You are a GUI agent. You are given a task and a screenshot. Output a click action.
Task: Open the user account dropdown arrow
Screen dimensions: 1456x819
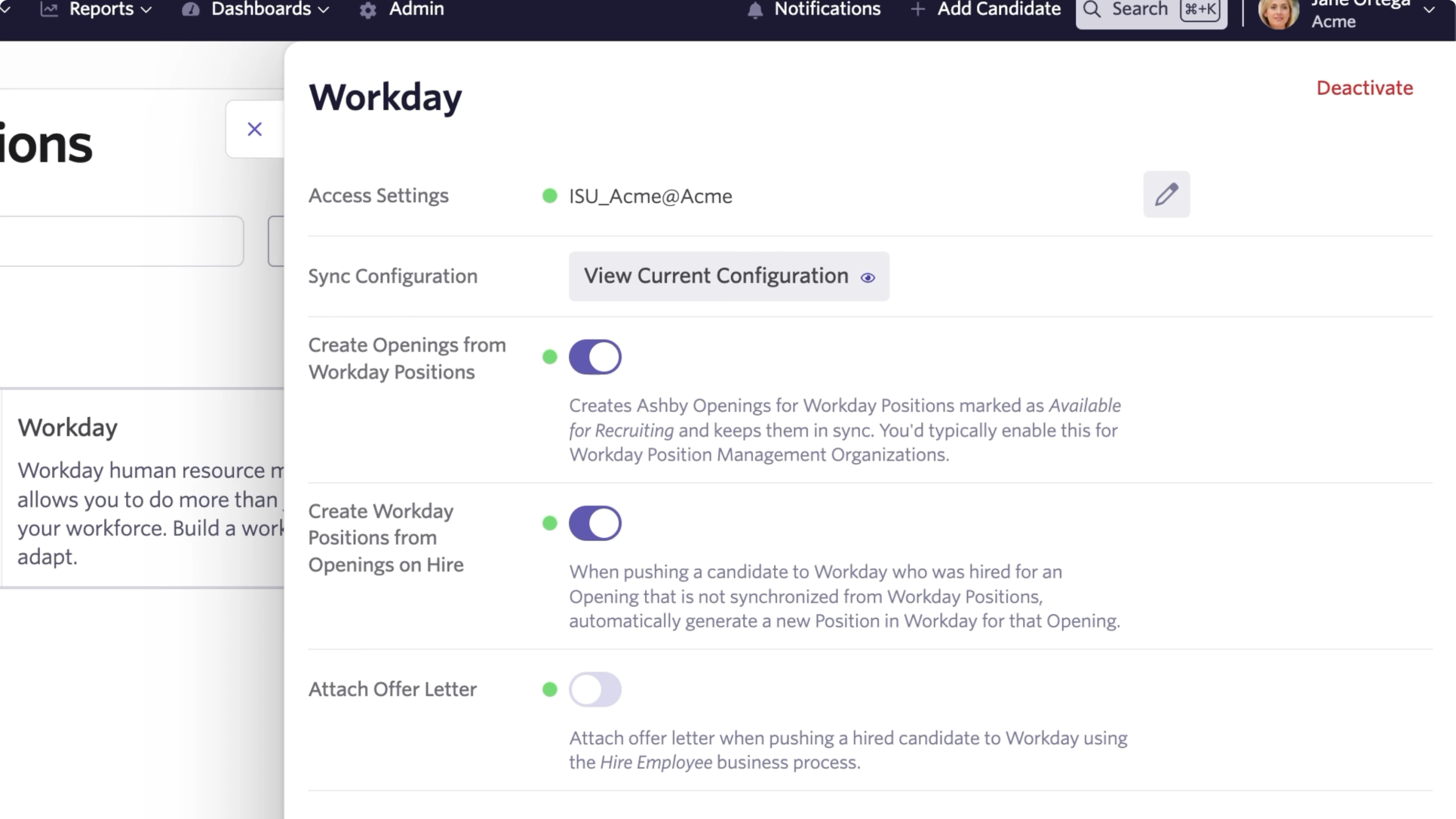(x=1428, y=11)
